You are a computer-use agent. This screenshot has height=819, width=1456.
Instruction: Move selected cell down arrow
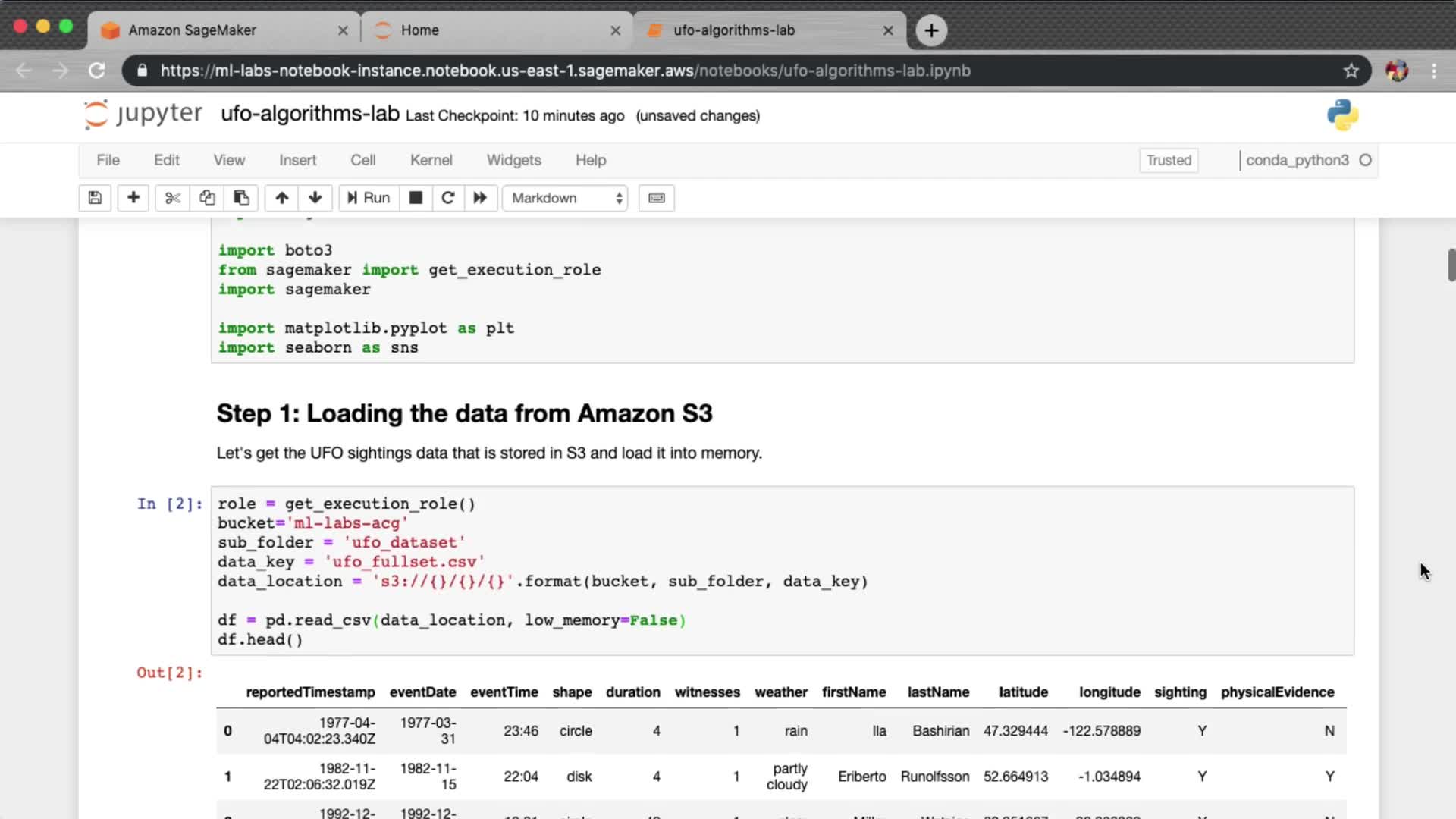[315, 198]
